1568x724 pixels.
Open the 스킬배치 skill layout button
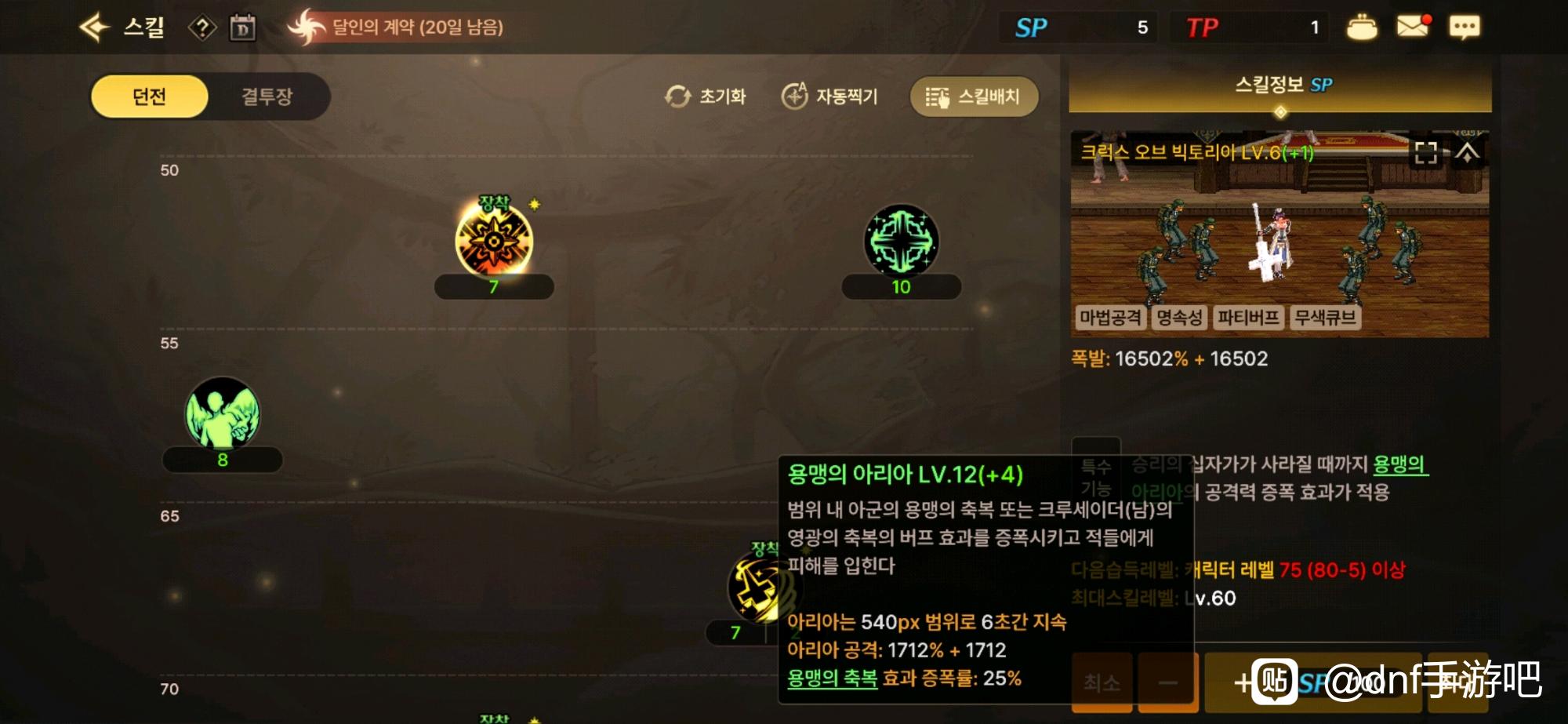(975, 96)
